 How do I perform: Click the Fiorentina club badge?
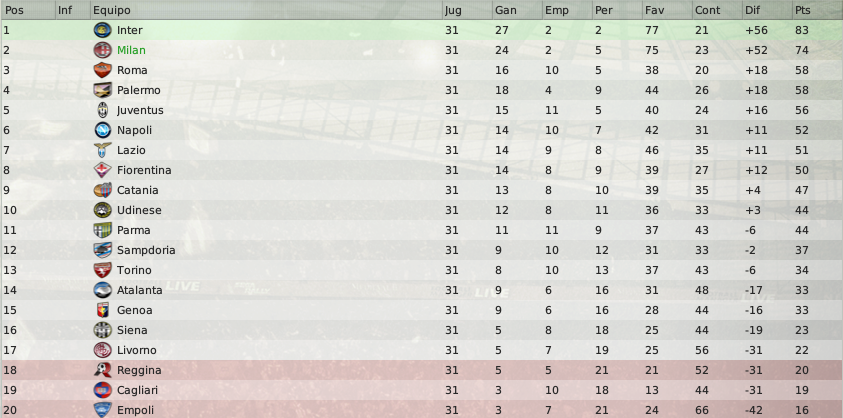tap(102, 170)
